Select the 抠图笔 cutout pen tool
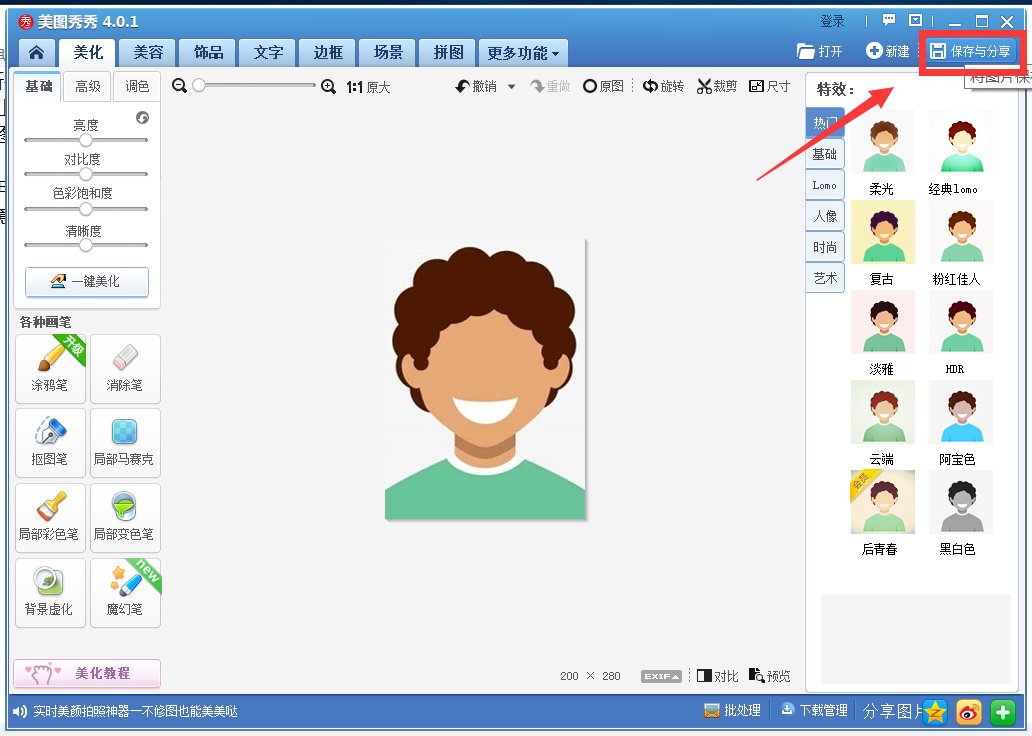This screenshot has width=1032, height=736. point(50,442)
